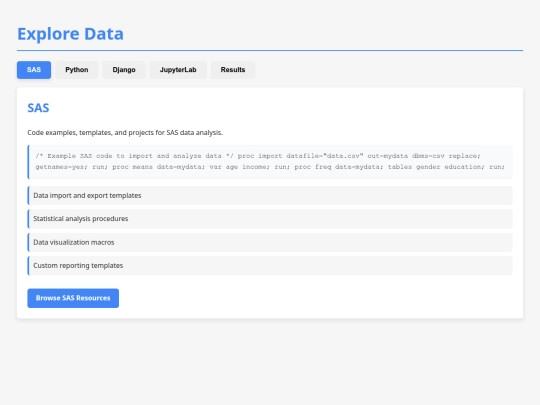This screenshot has height=405, width=540.
Task: Click 'Statistical analysis procedures' item
Action: click(270, 219)
